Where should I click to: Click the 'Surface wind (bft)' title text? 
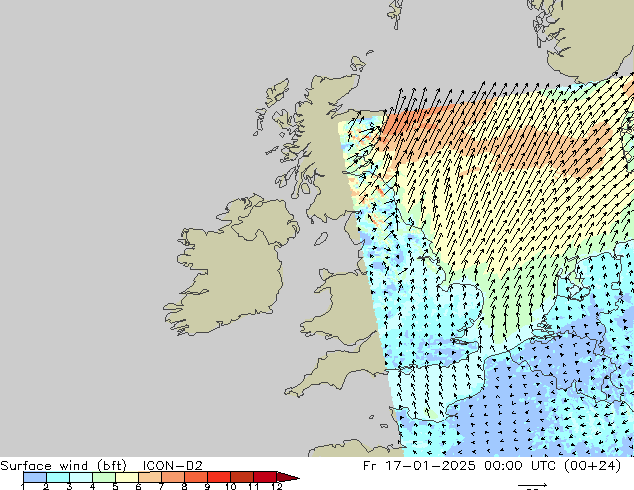[x=64, y=465]
